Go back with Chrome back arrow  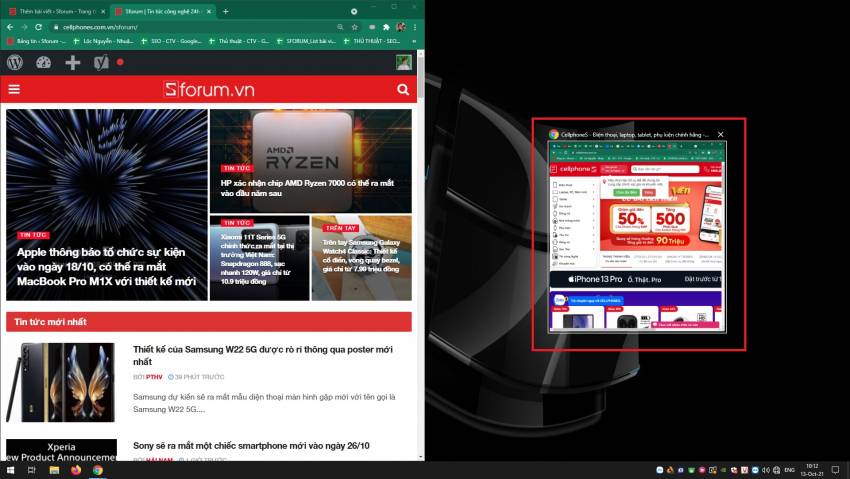pyautogui.click(x=10, y=27)
